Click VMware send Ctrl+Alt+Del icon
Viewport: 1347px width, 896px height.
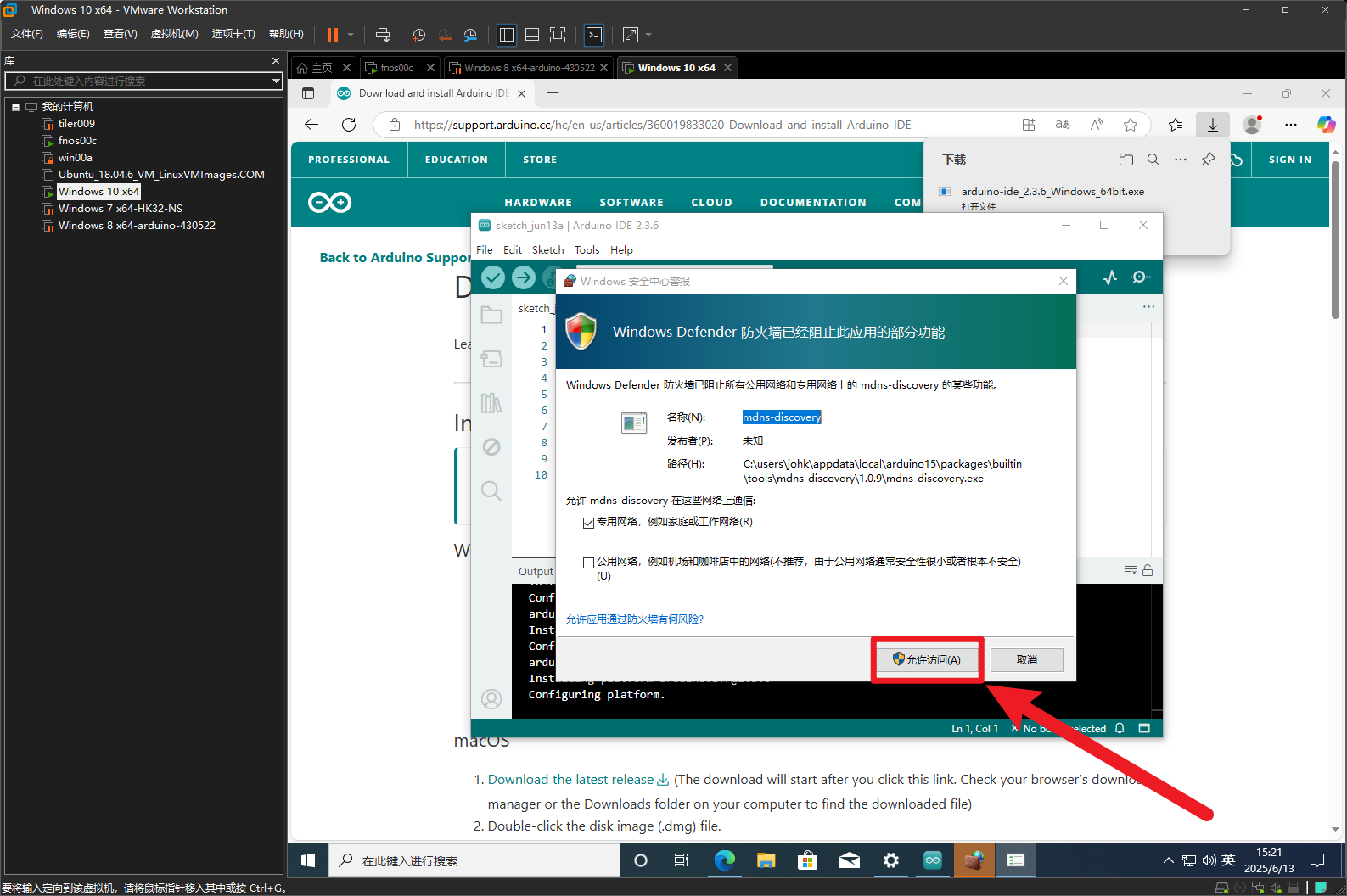(383, 35)
